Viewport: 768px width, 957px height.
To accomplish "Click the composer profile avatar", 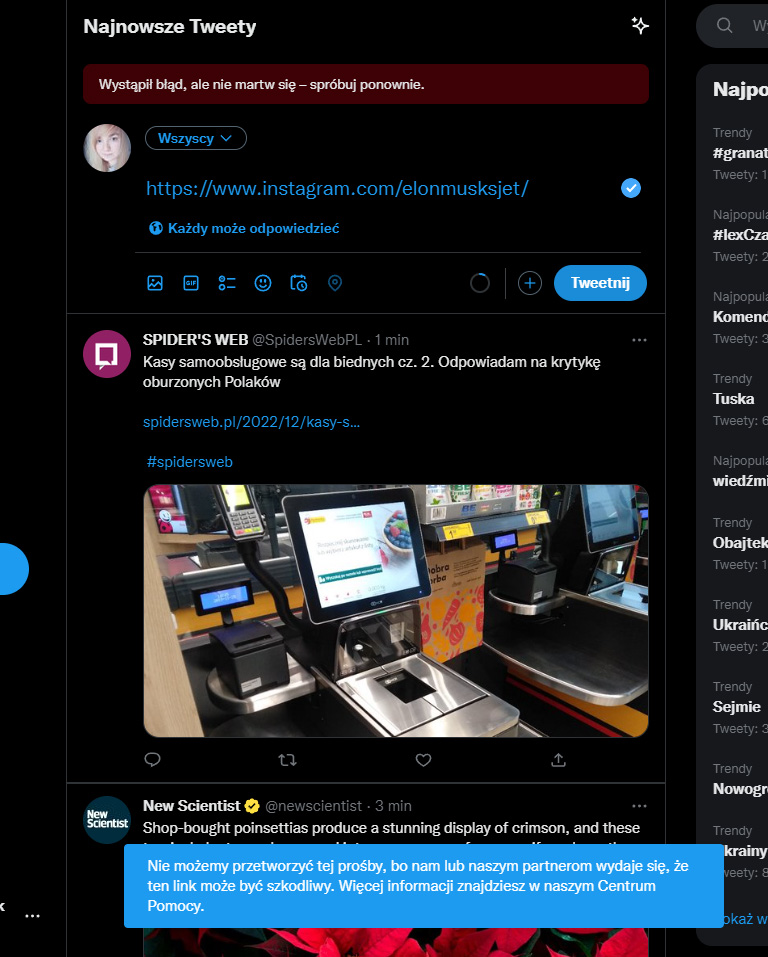I will (107, 148).
